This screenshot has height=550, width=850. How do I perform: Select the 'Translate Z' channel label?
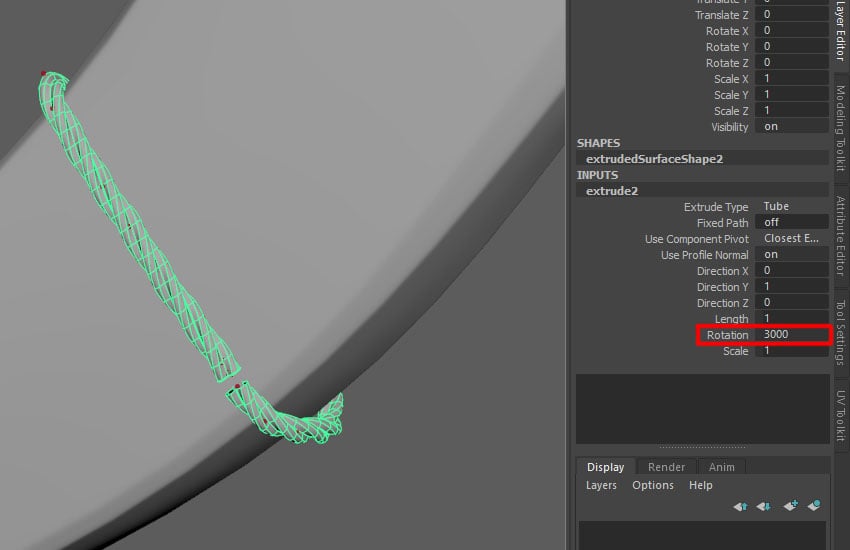(x=722, y=15)
